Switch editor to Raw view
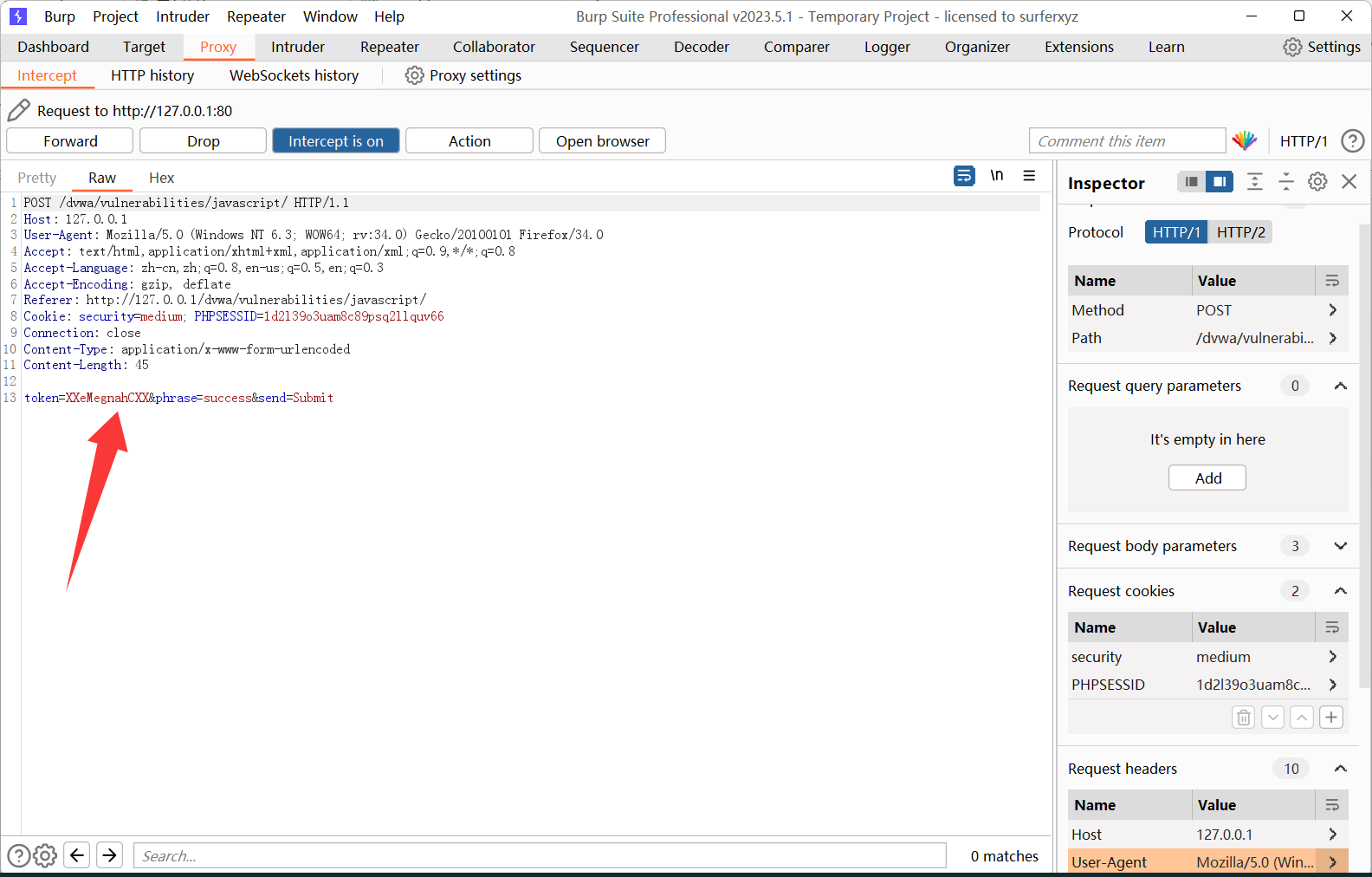Viewport: 1372px width, 877px height. click(x=101, y=178)
